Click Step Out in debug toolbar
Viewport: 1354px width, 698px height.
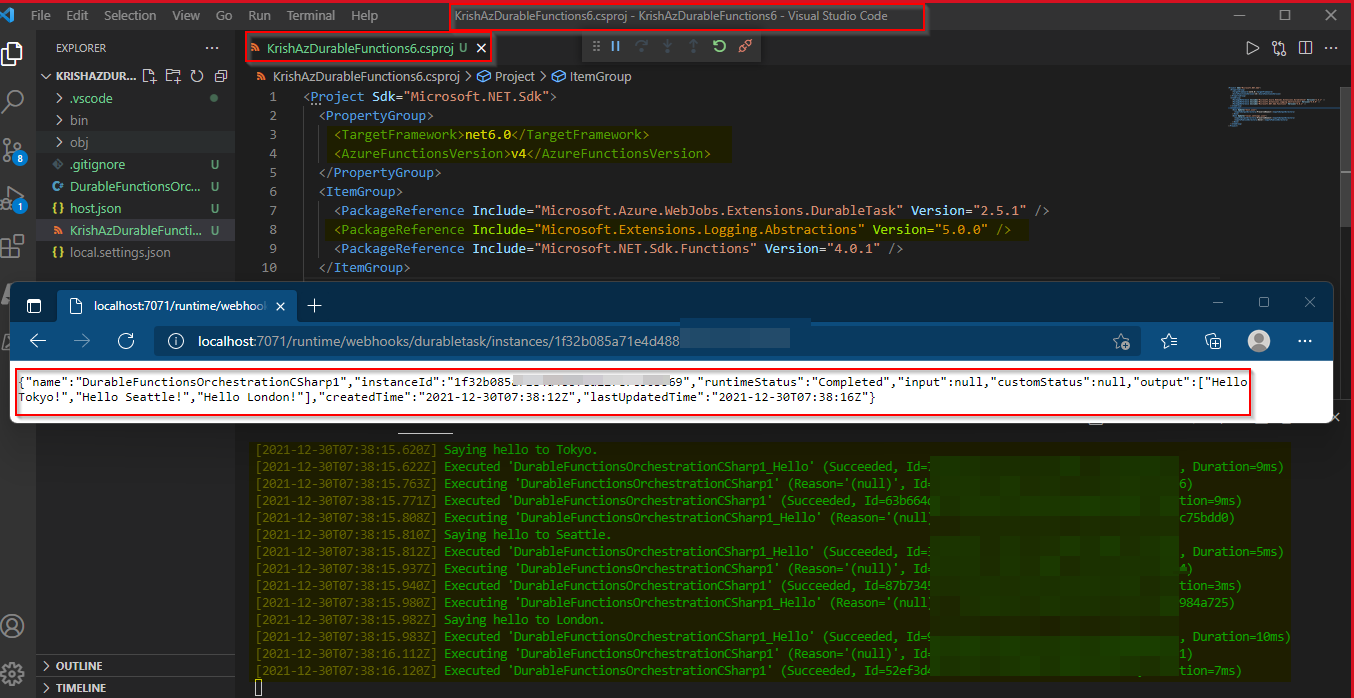point(693,47)
